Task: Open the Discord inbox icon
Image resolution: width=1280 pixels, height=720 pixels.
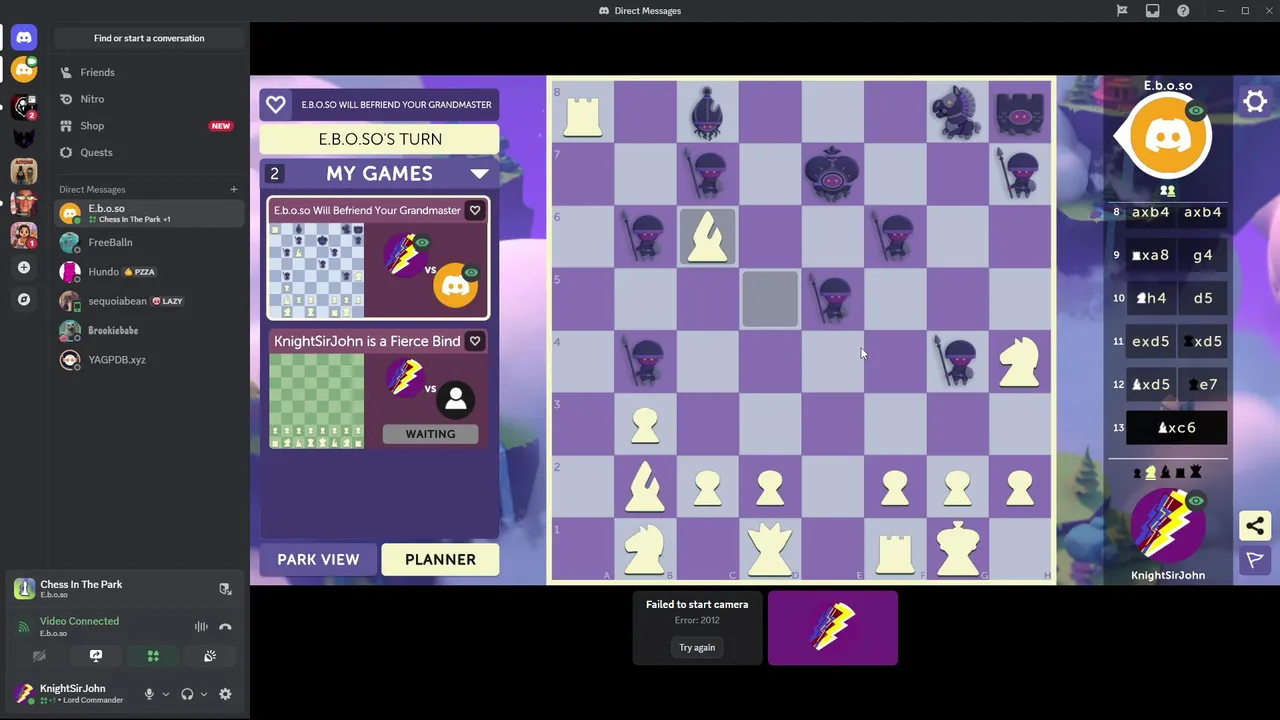Action: pos(1153,11)
